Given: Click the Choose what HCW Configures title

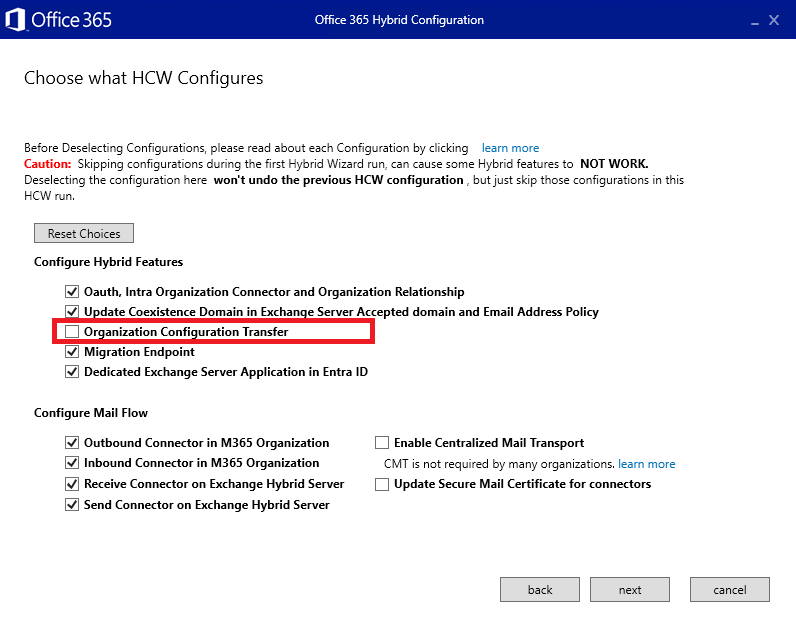Looking at the screenshot, I should (x=144, y=78).
